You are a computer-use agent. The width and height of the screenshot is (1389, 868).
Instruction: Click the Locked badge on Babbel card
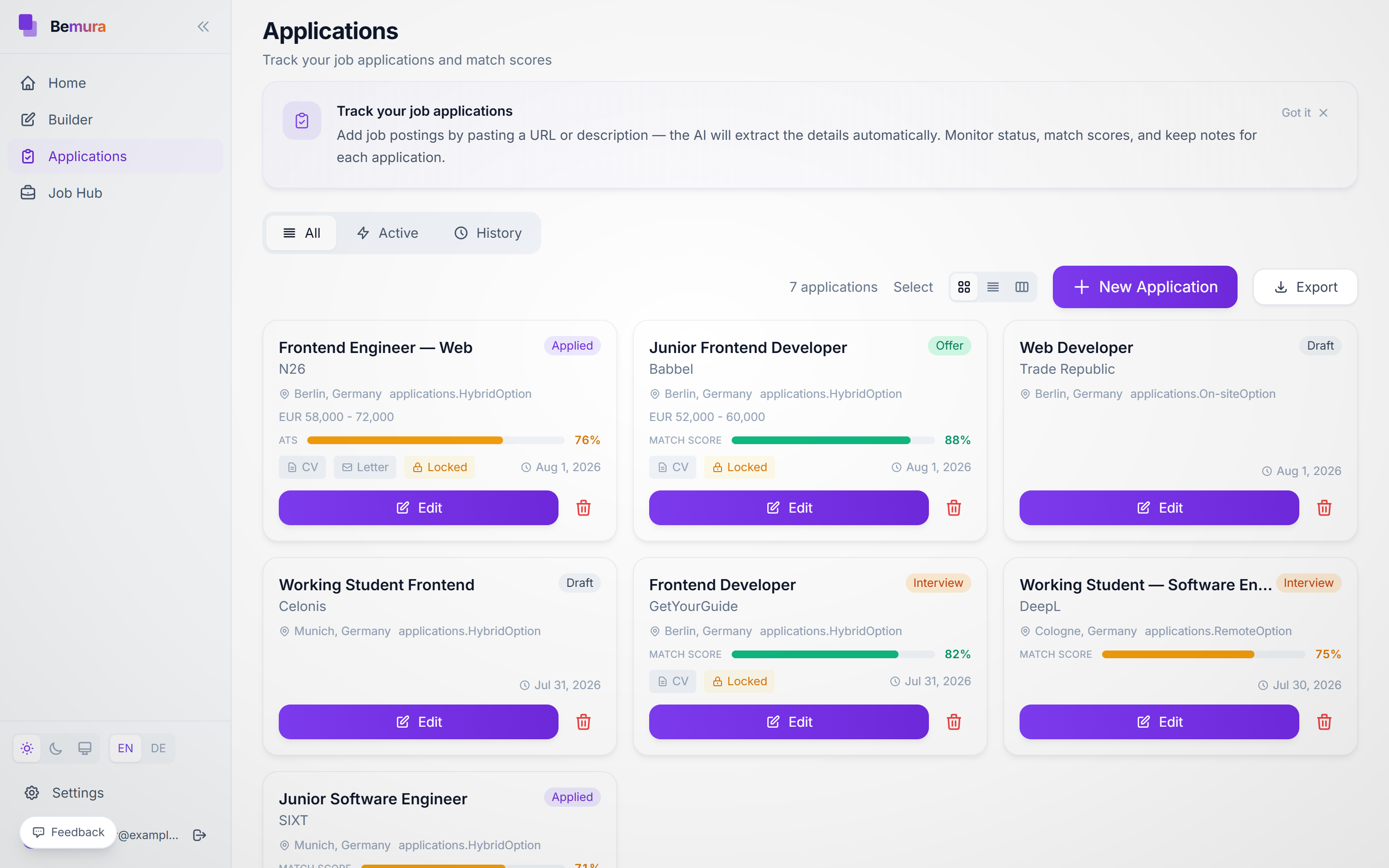[739, 467]
